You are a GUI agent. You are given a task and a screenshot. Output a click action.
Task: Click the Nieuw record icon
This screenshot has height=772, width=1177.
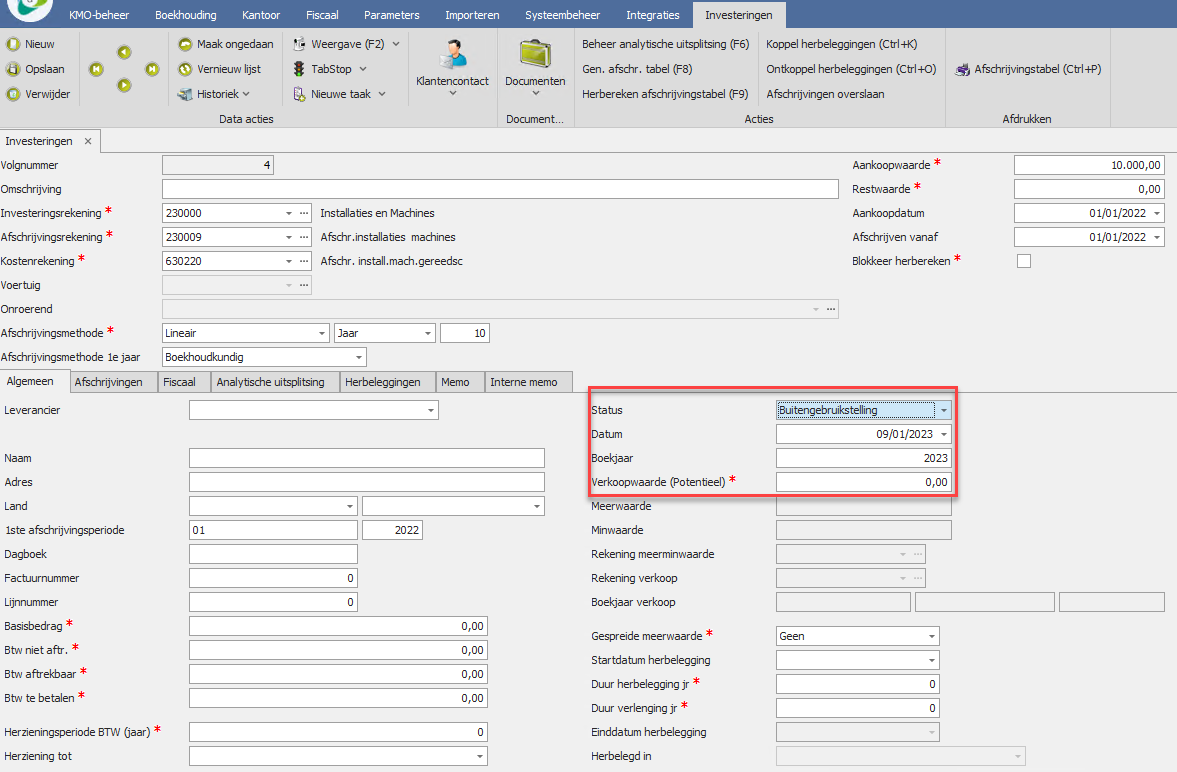click(13, 44)
